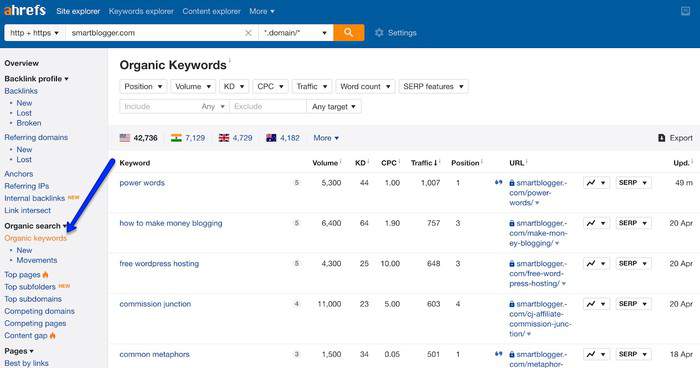Select the UK flag 4,729

(x=235, y=138)
